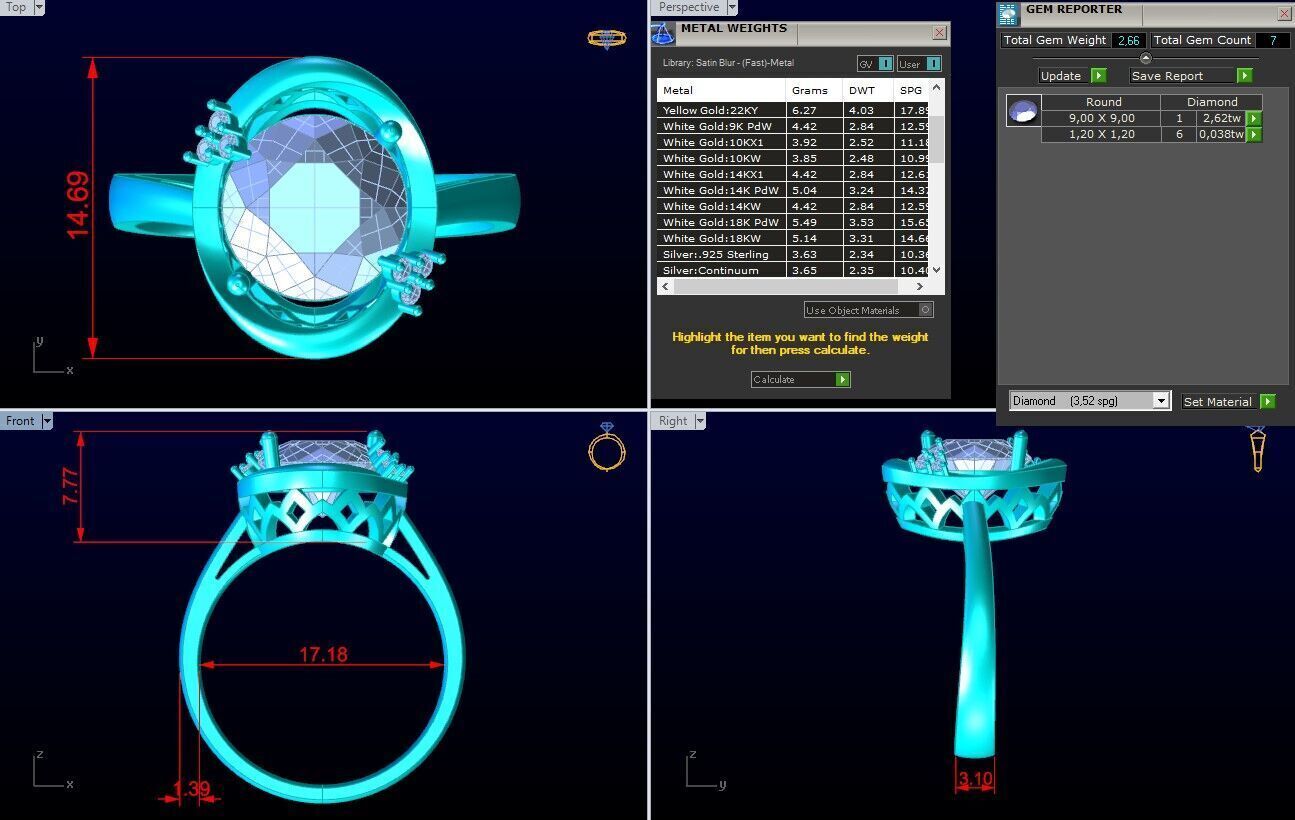Close the Gem Reporter panel
Image resolution: width=1295 pixels, height=820 pixels.
click(x=1284, y=14)
